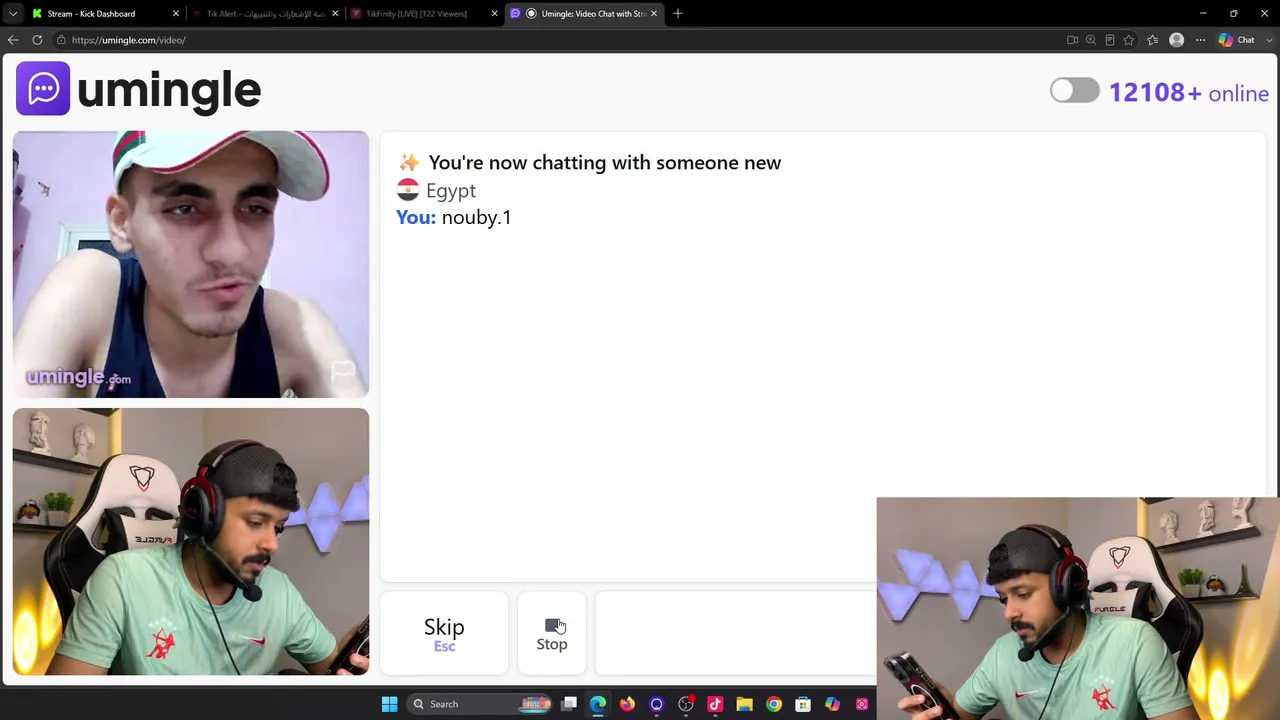Viewport: 1280px width, 720px height.
Task: Click your own webcam preview in Umingle
Action: [x=191, y=541]
